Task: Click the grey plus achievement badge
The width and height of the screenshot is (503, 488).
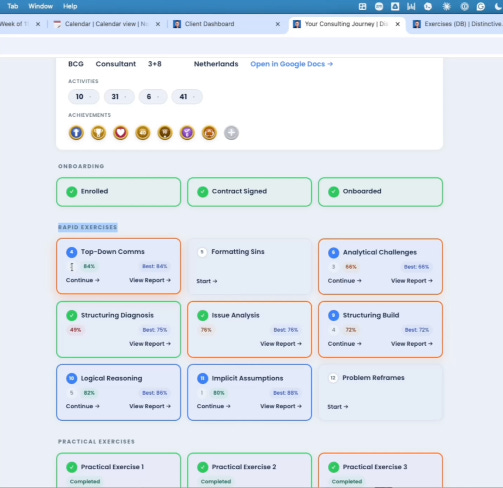Action: pos(231,133)
